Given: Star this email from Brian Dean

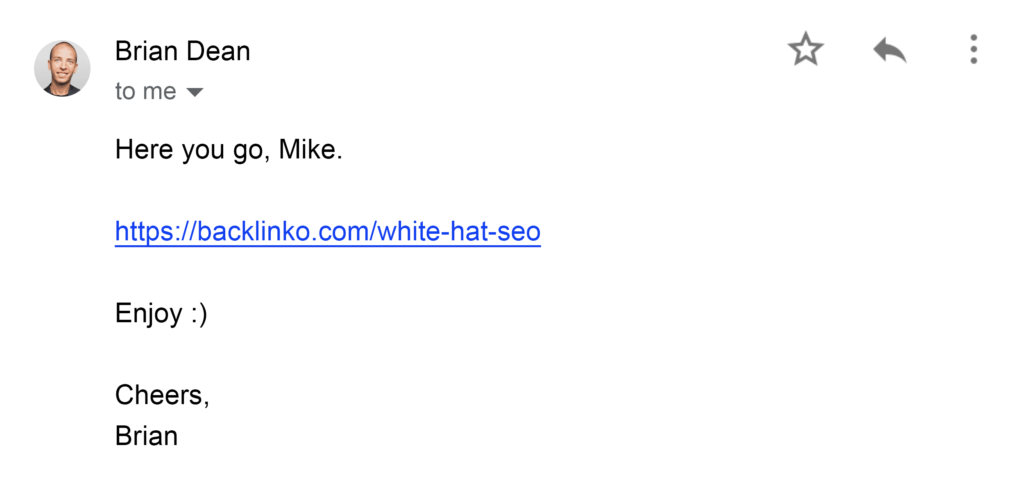Looking at the screenshot, I should click(805, 49).
